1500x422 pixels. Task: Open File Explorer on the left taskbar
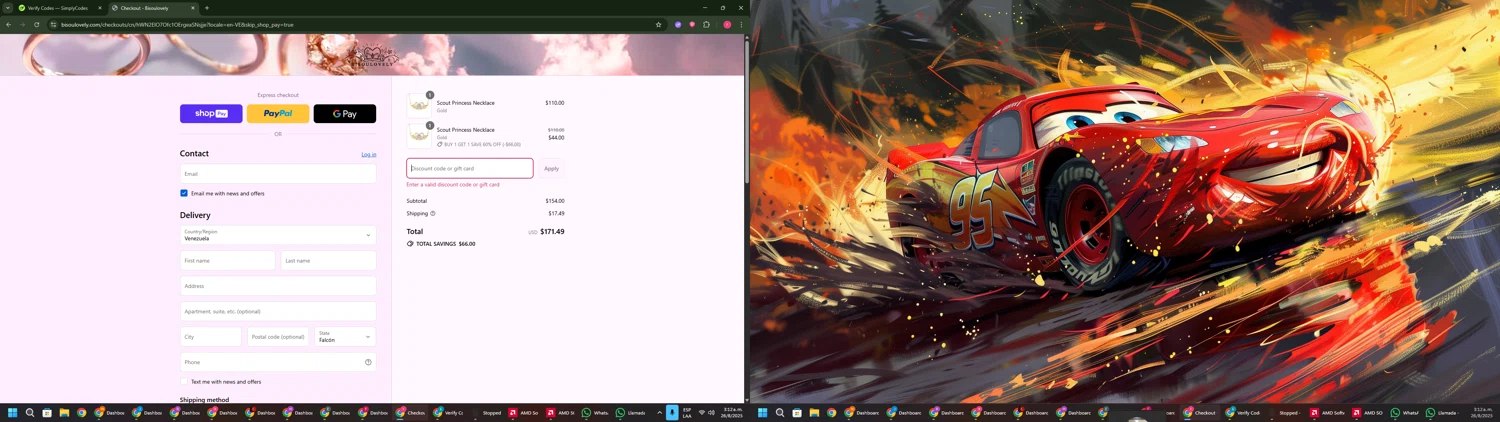(x=64, y=413)
